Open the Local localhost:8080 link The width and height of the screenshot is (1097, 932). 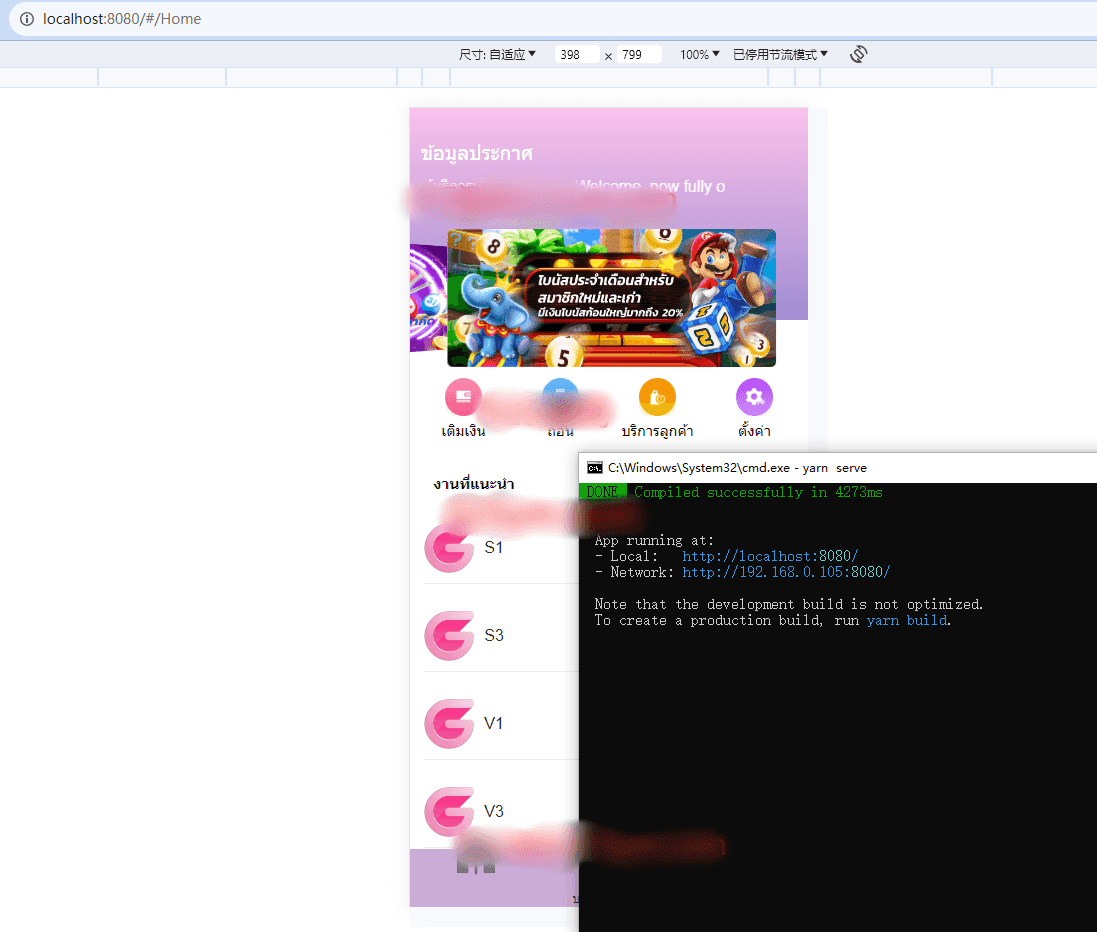(770, 556)
